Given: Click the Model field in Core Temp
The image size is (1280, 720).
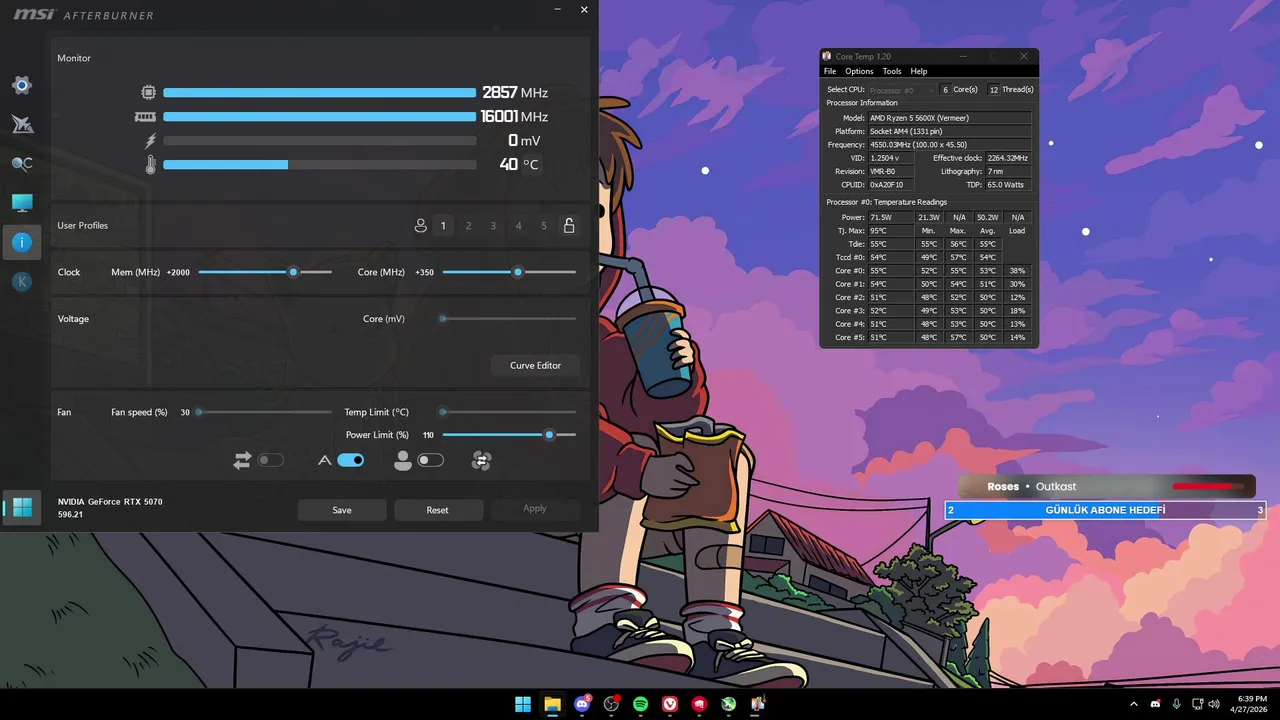Looking at the screenshot, I should 949,118.
